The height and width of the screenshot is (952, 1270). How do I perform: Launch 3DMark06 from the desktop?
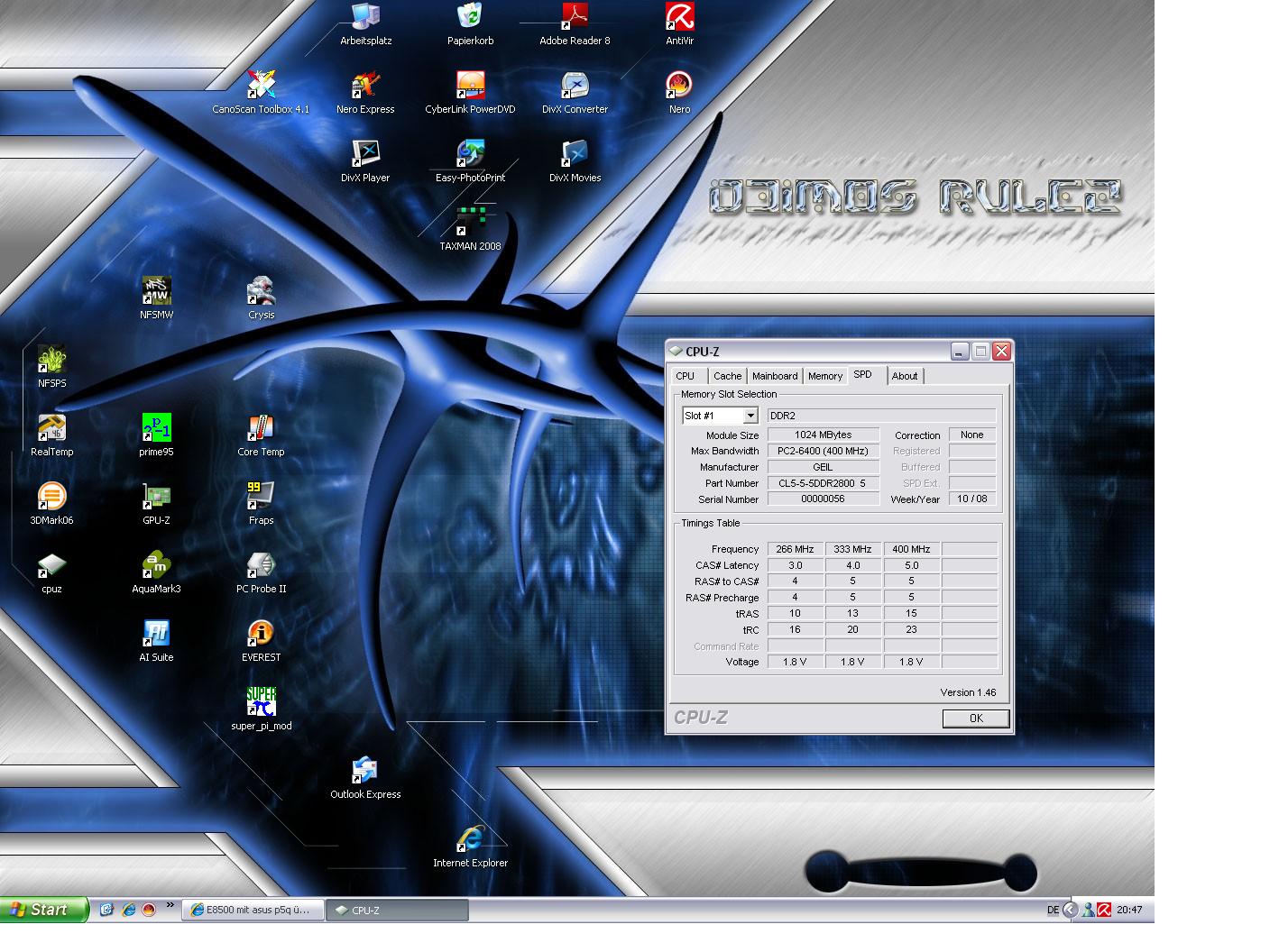[51, 504]
